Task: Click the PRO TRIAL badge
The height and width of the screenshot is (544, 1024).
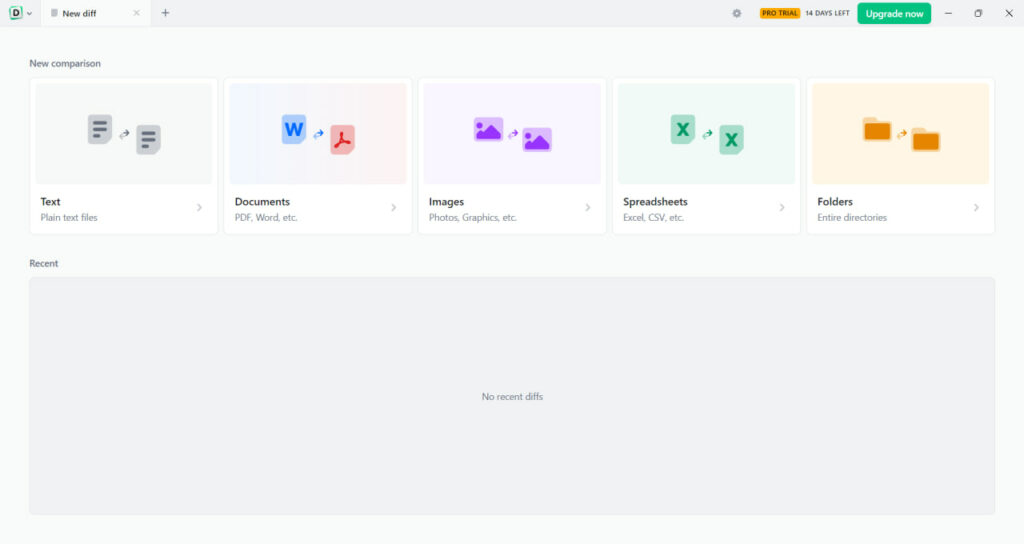Action: (x=780, y=13)
